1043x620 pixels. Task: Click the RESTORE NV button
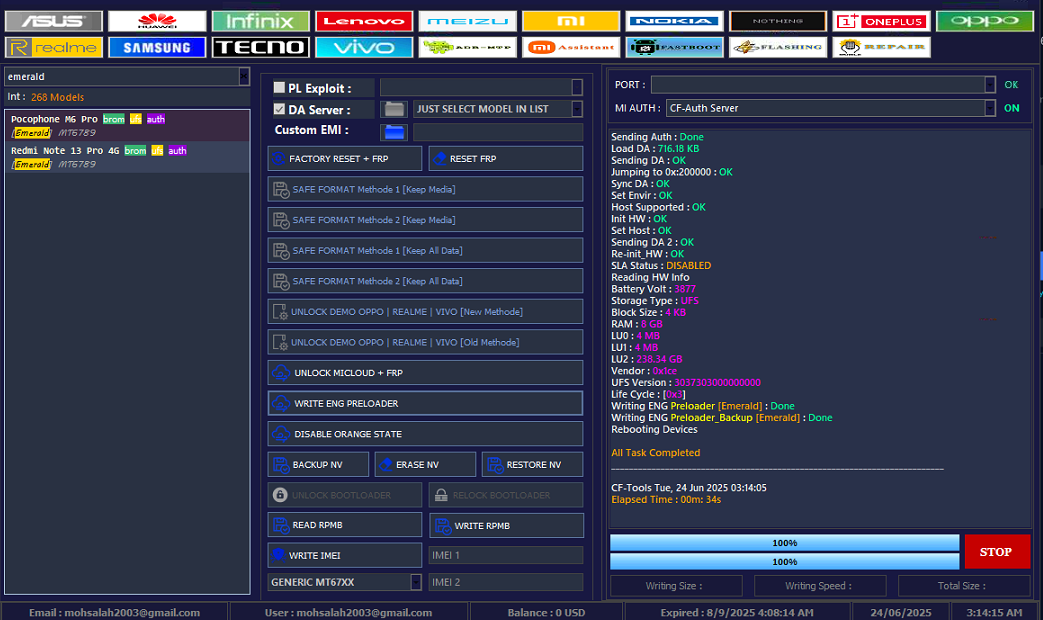[x=532, y=464]
